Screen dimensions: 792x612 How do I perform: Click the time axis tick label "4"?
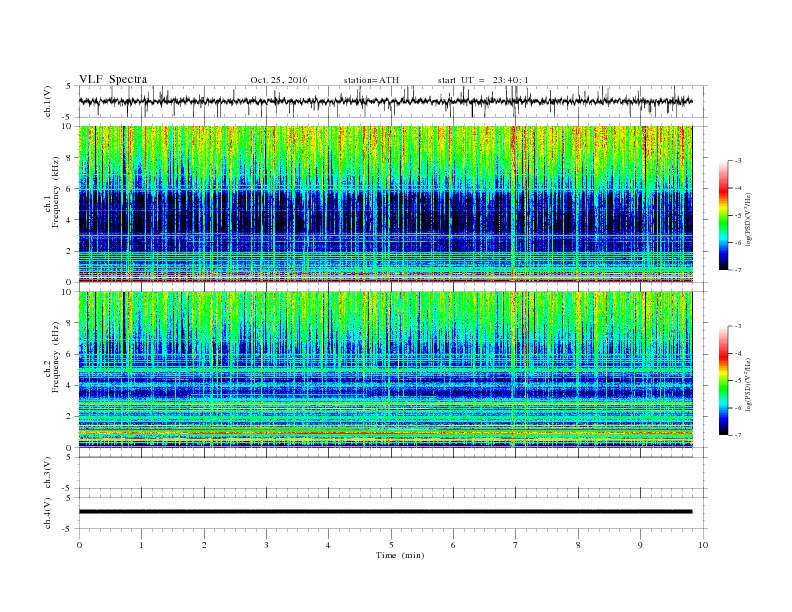[328, 545]
